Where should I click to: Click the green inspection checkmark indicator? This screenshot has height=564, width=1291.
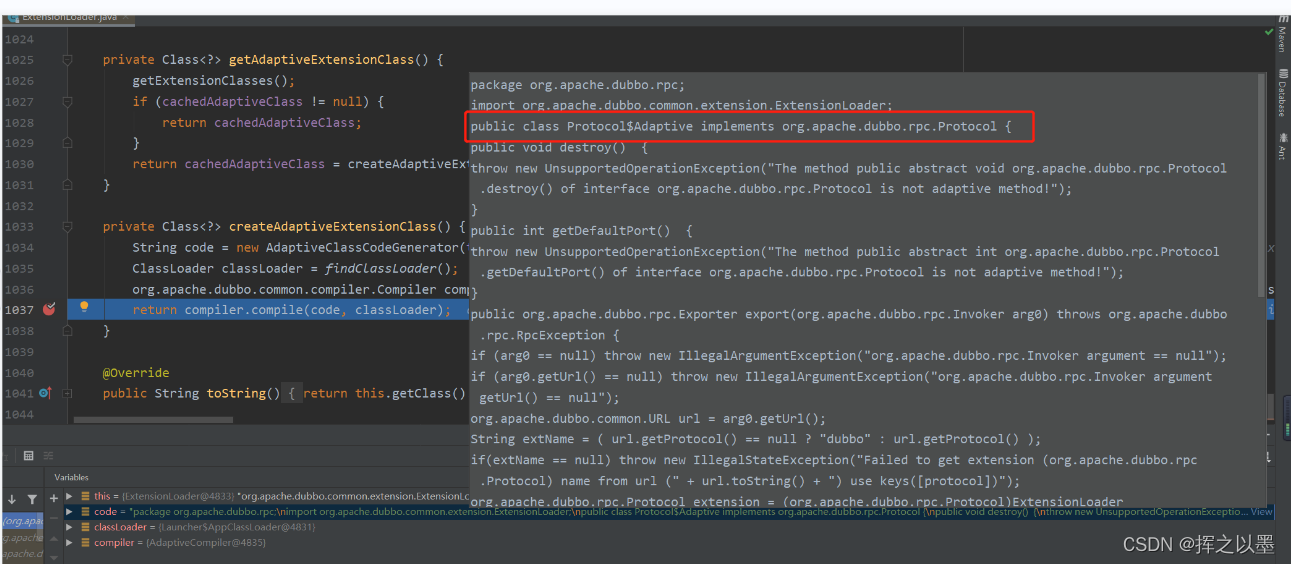(1270, 33)
